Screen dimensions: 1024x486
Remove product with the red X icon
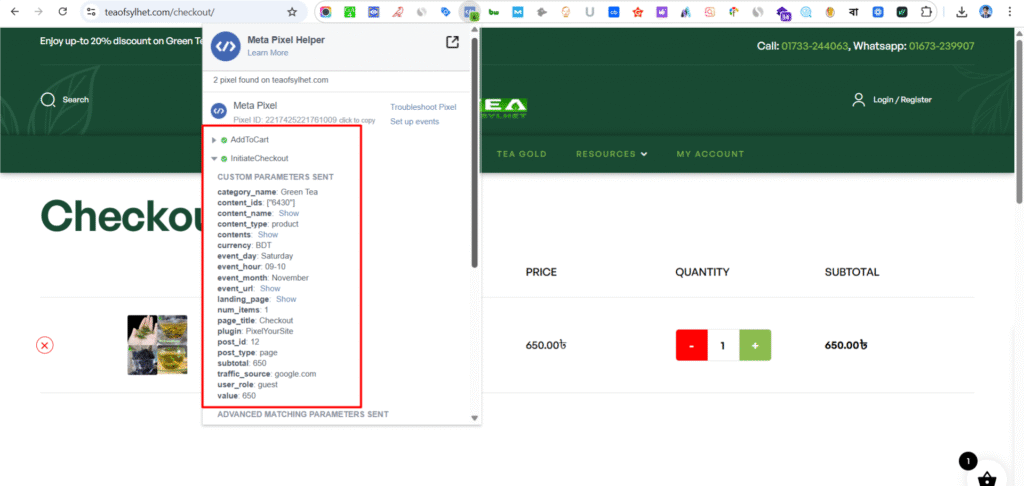point(45,345)
